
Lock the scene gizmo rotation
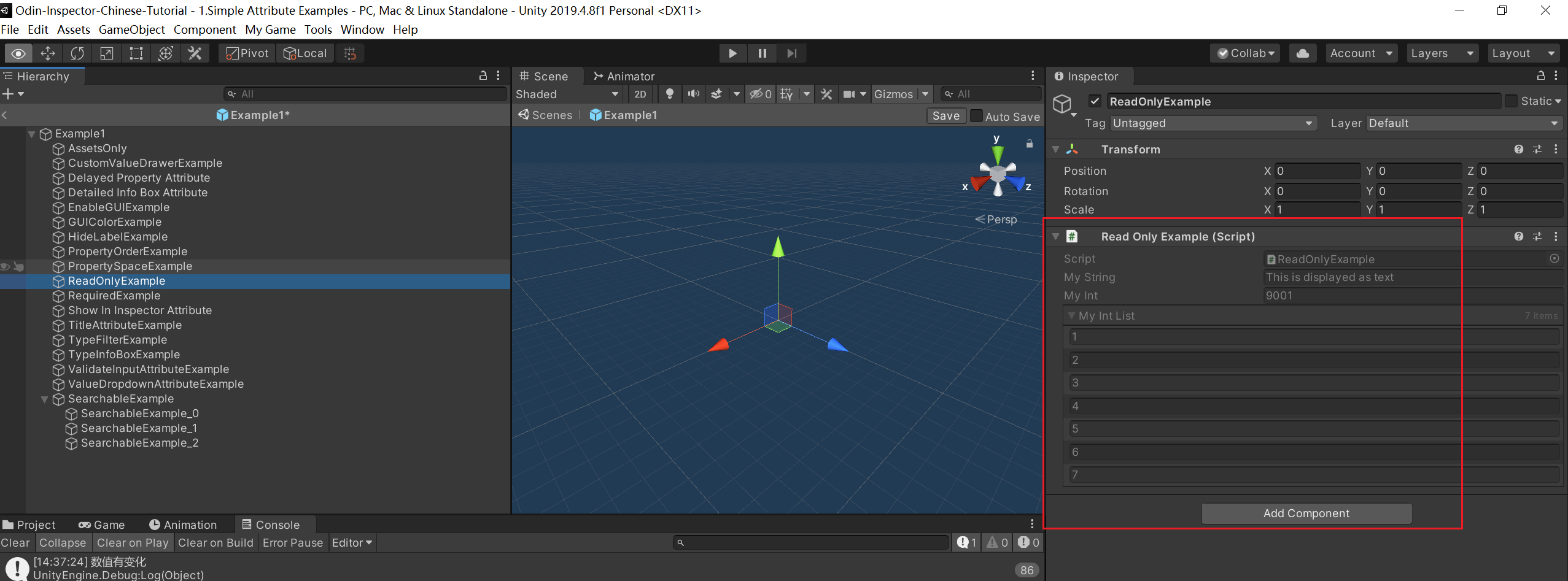point(1030,144)
